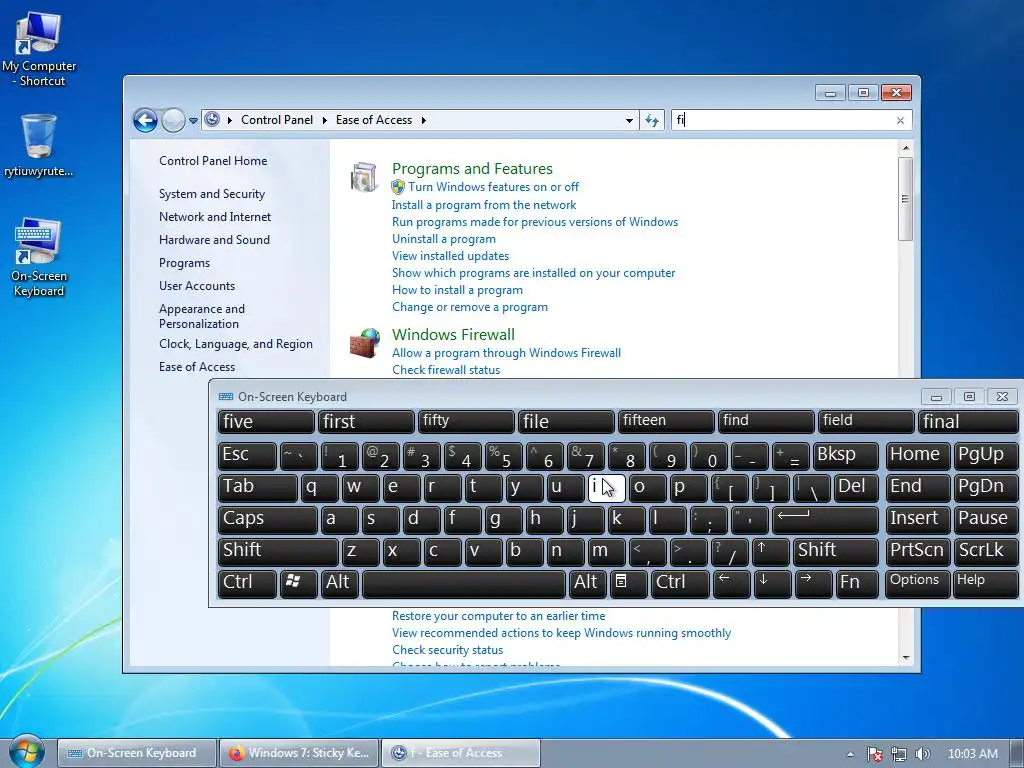Click the network icon in system tray
1024x768 pixels.
coord(899,754)
